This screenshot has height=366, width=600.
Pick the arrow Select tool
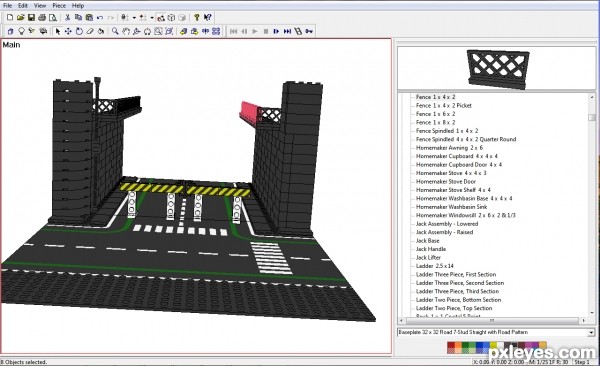point(58,31)
